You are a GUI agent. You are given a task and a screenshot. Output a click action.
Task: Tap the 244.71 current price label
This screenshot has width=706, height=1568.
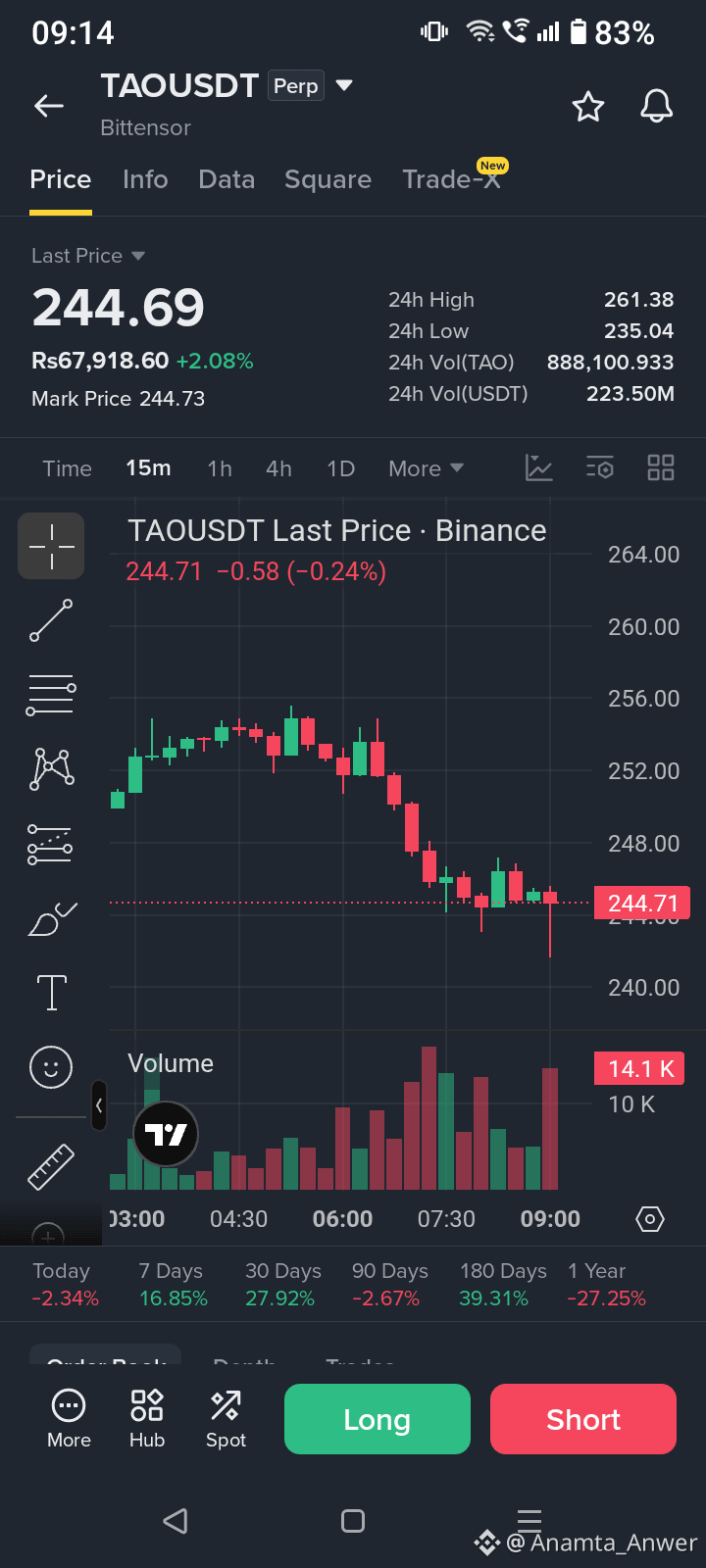(x=642, y=903)
